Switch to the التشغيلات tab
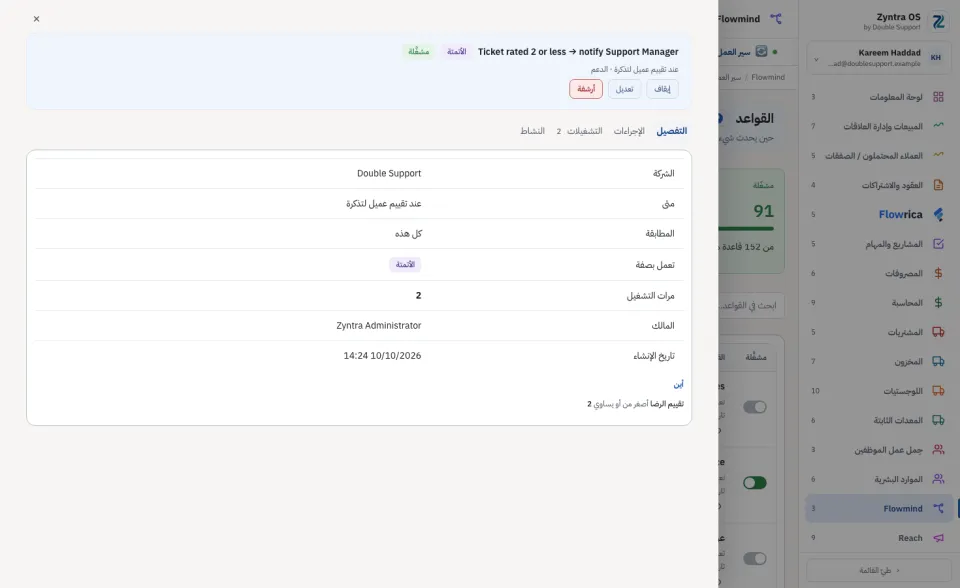 tap(579, 131)
